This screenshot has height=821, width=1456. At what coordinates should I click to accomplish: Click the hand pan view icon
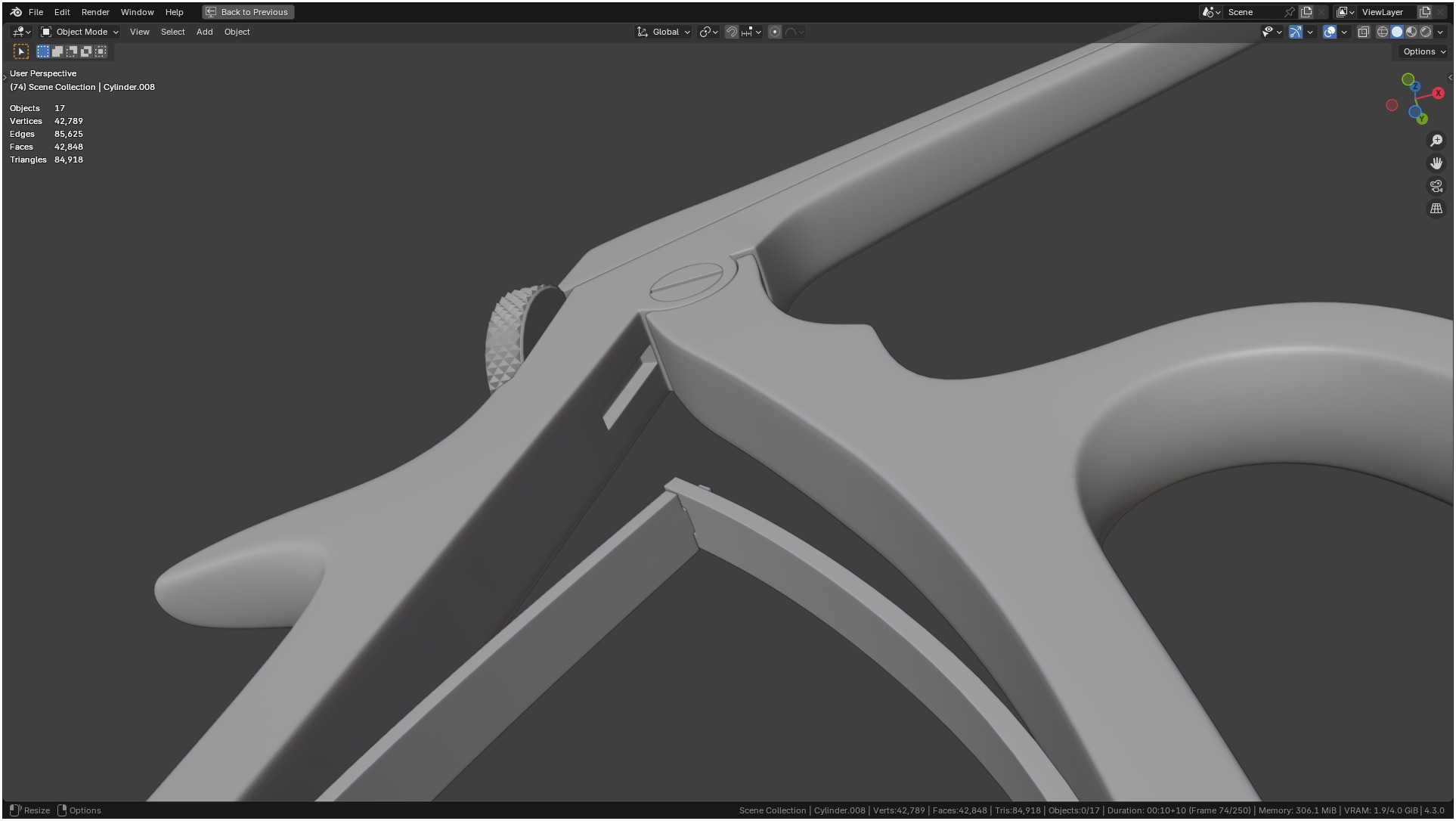[1436, 163]
